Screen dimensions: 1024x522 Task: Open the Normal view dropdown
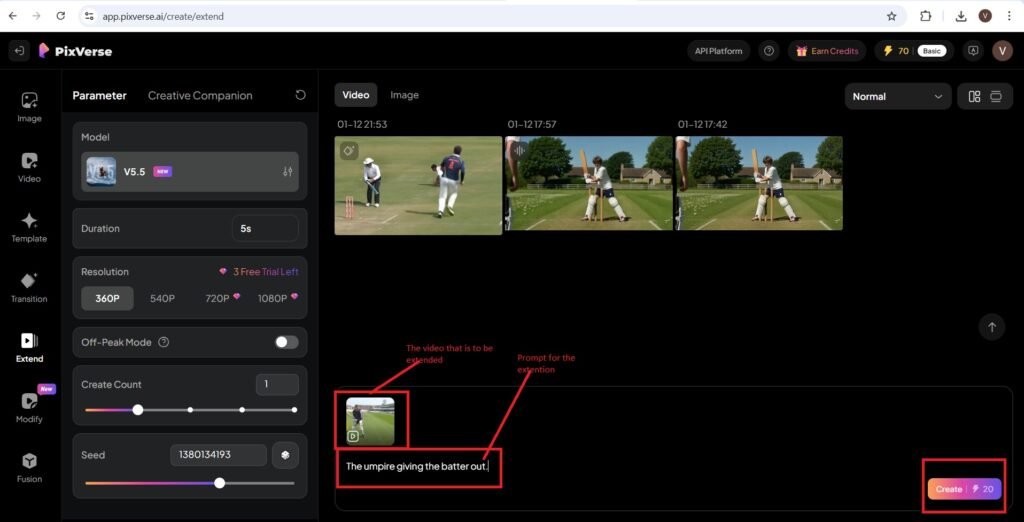pyautogui.click(x=898, y=97)
